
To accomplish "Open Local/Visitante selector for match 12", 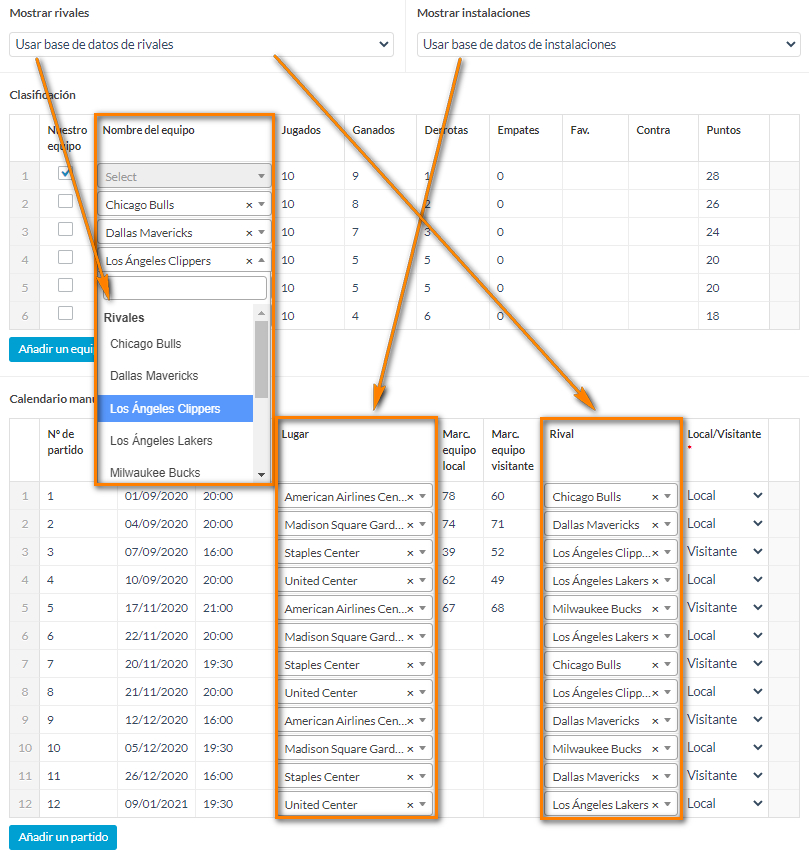I will tap(725, 803).
